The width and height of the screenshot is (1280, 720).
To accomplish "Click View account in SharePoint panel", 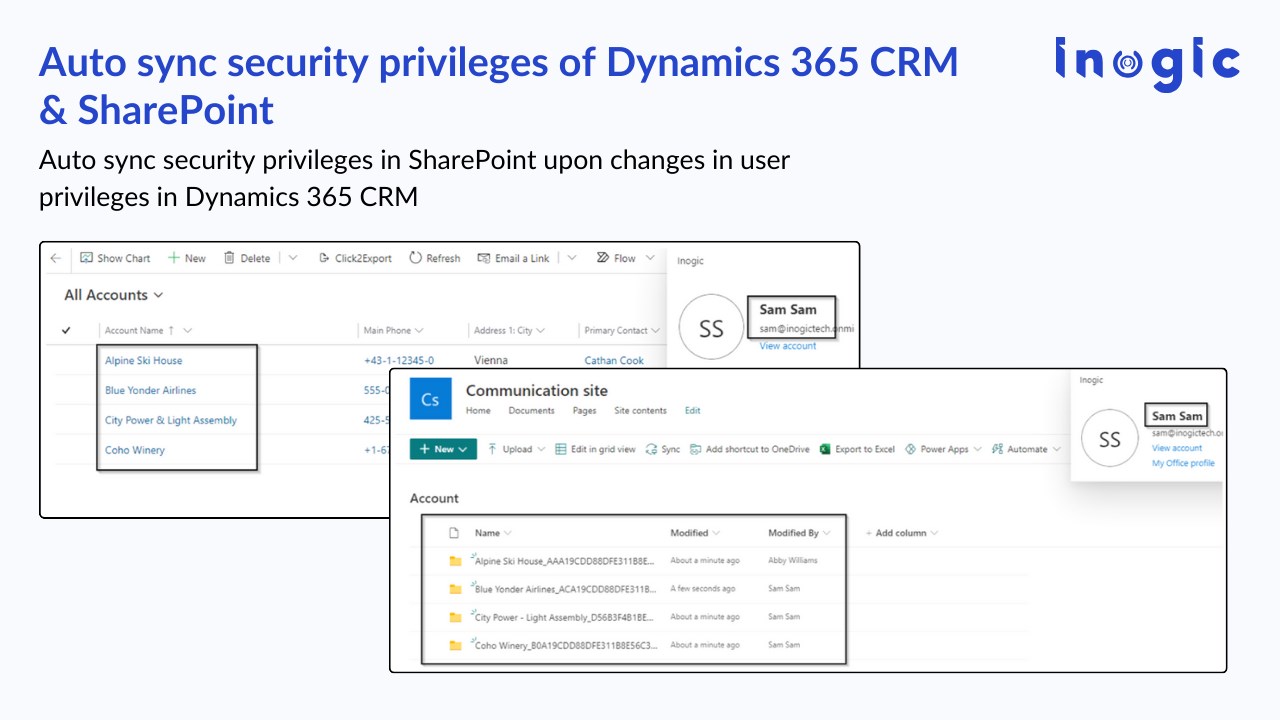I will 1177,449.
